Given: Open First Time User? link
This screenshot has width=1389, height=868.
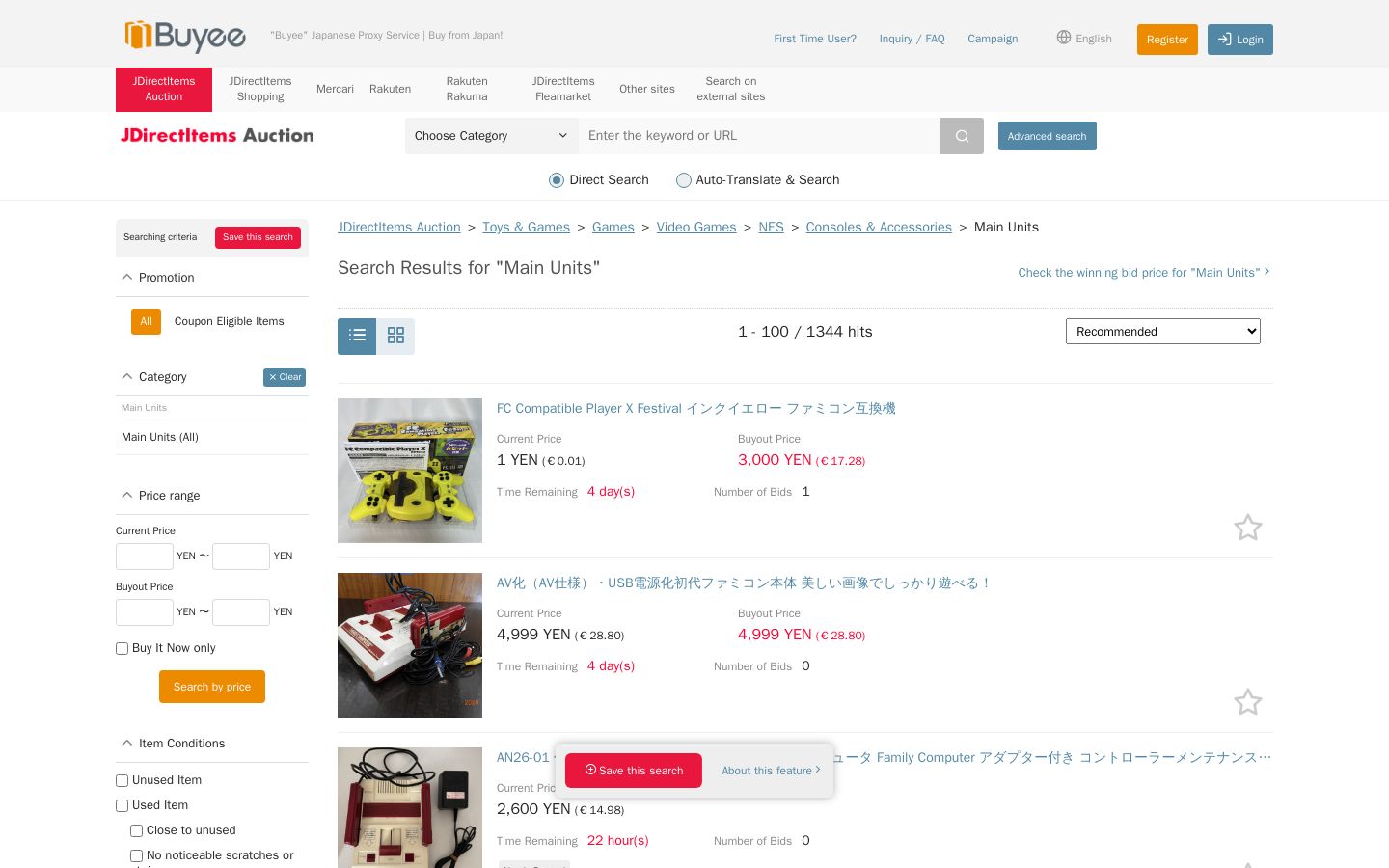Looking at the screenshot, I should click(815, 39).
